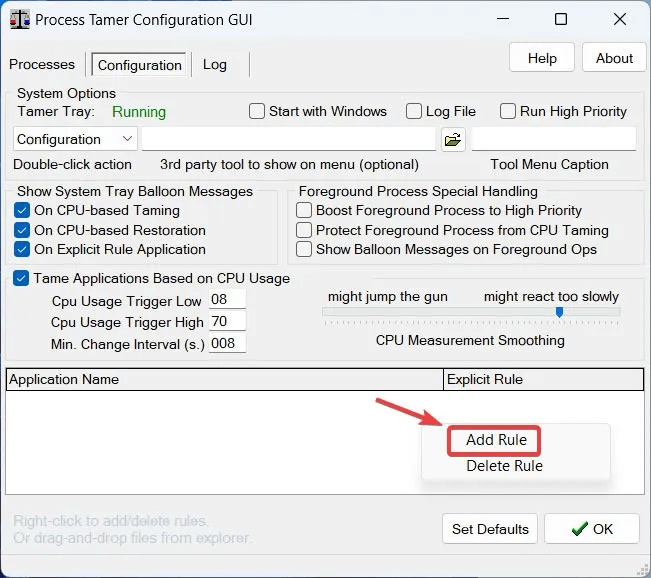
Task: Click the Explicit Rule column header
Action: [x=543, y=380]
